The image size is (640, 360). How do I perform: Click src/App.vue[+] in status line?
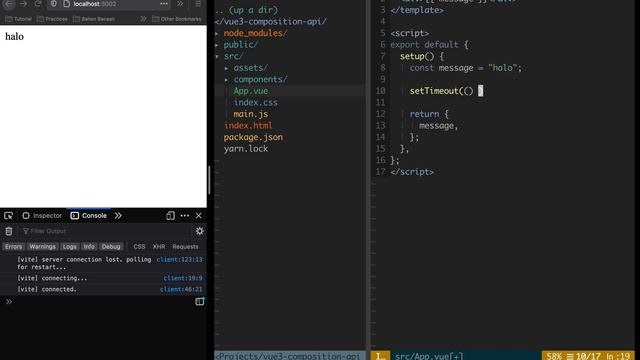429,356
